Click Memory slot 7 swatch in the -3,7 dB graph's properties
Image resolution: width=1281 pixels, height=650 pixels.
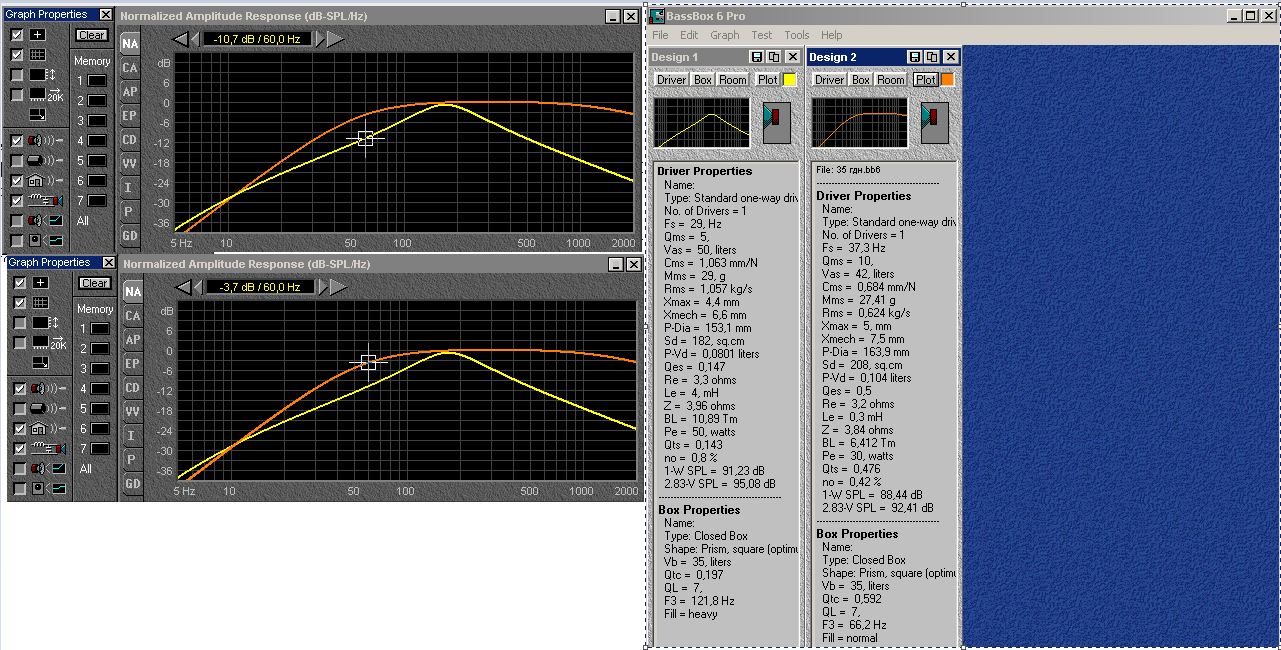click(99, 448)
